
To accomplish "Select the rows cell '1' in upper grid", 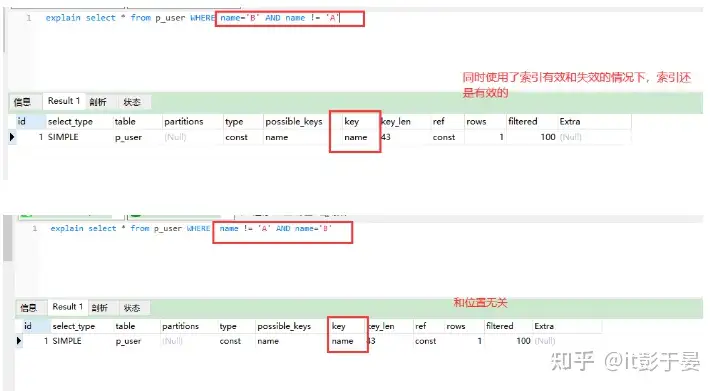I will pyautogui.click(x=485, y=137).
